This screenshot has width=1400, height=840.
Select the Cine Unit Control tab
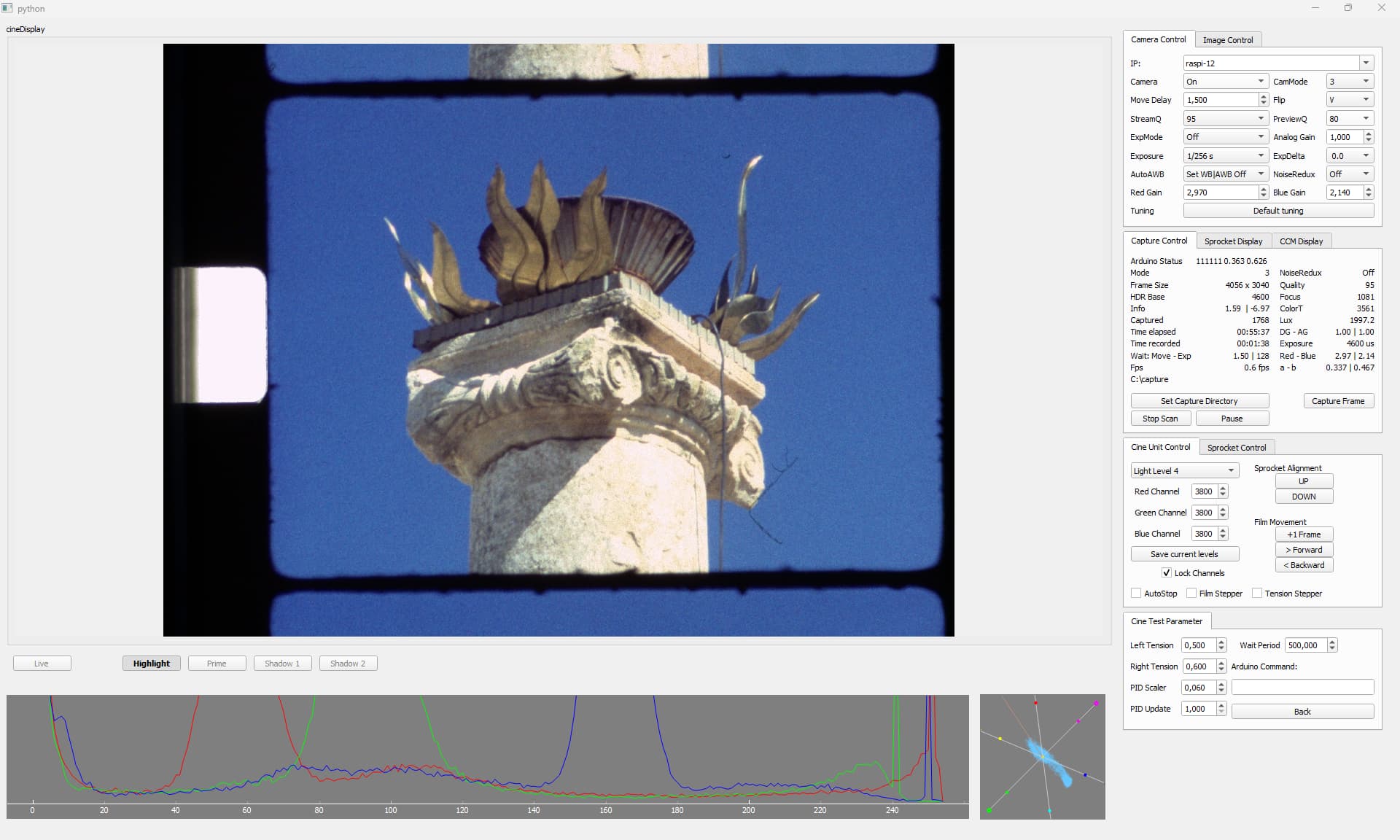[x=1160, y=447]
